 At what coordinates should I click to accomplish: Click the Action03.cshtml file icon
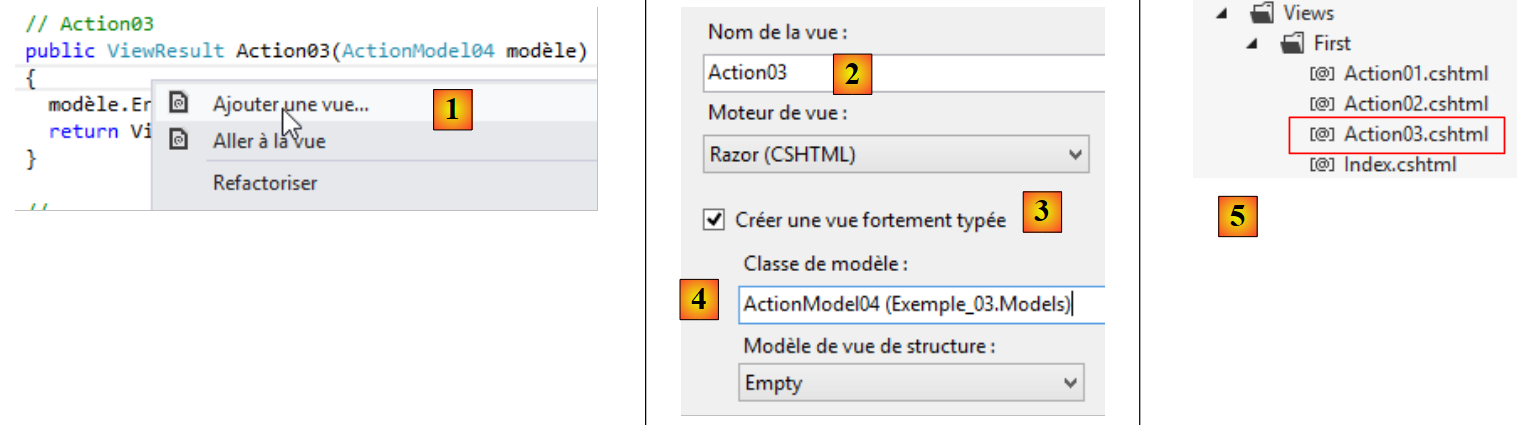[x=1322, y=134]
